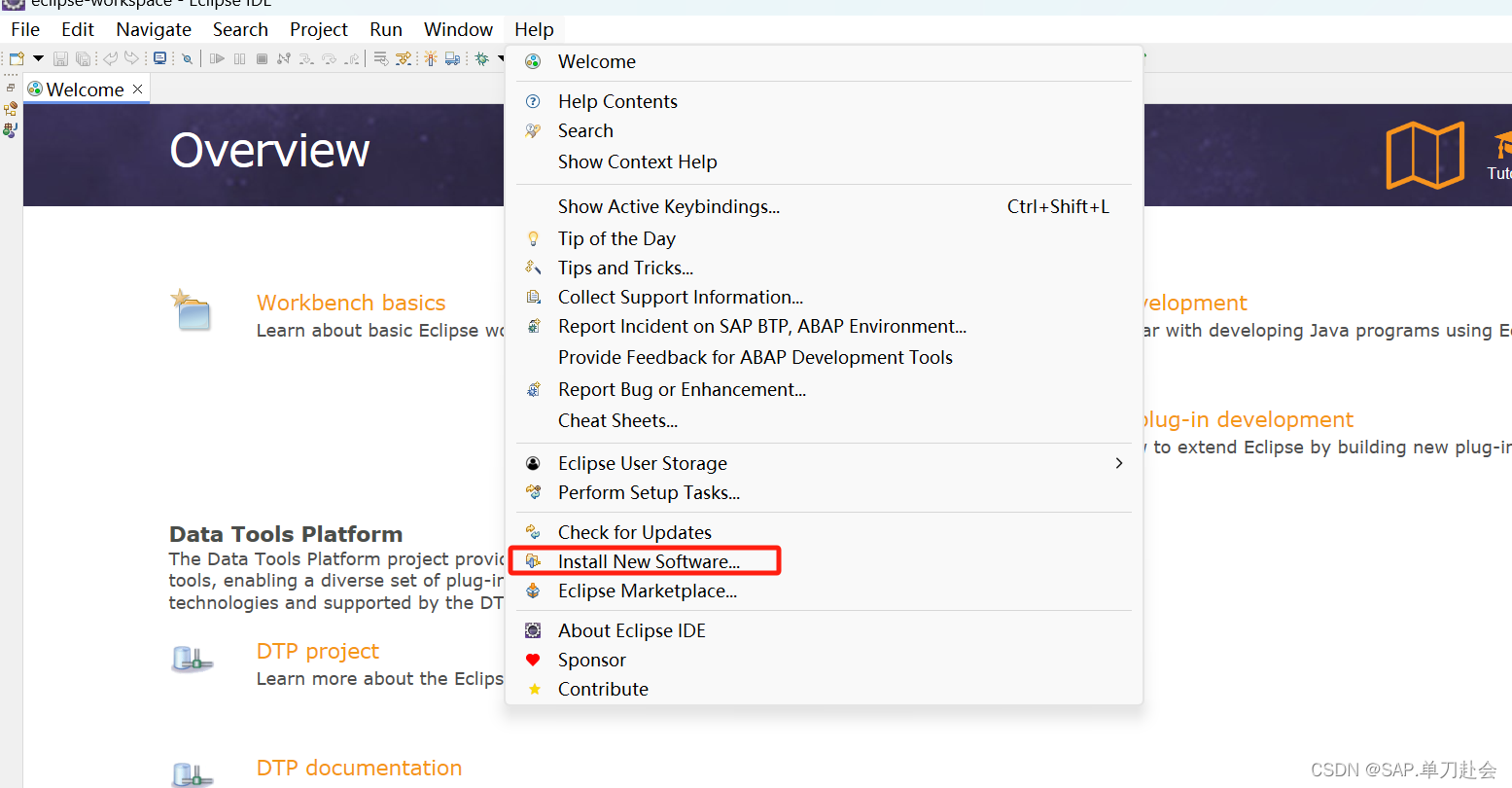This screenshot has width=1512, height=788.
Task: Click the orange map Overview icon
Action: coord(1424,155)
